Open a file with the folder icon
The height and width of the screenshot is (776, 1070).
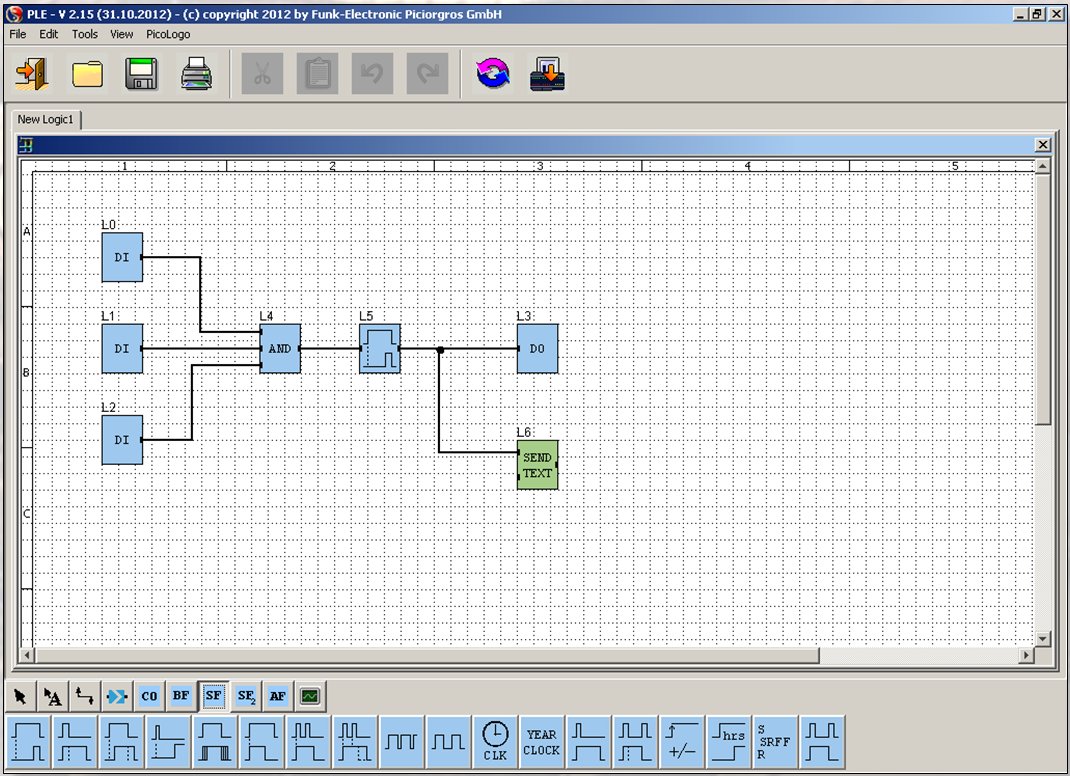click(x=88, y=75)
